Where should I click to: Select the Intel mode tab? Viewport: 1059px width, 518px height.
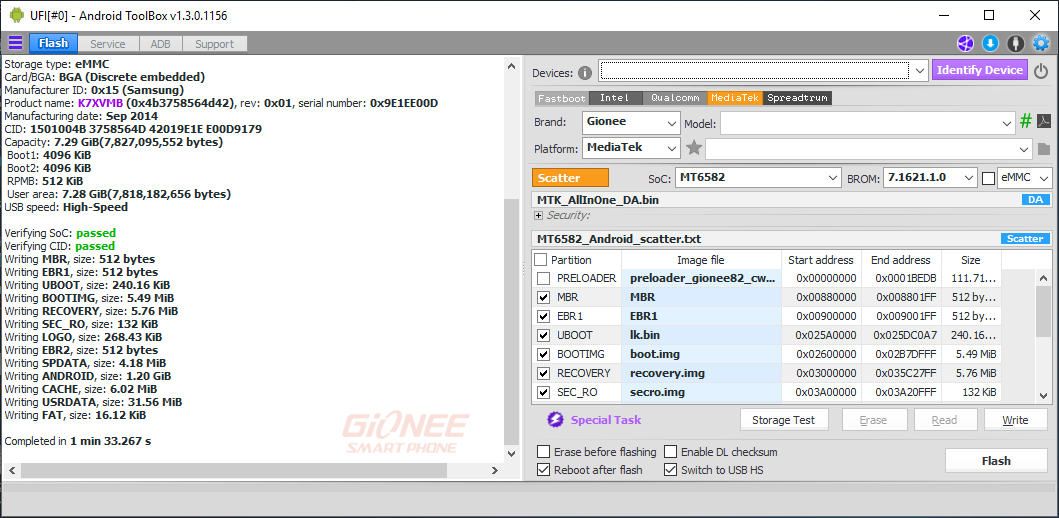pyautogui.click(x=615, y=98)
